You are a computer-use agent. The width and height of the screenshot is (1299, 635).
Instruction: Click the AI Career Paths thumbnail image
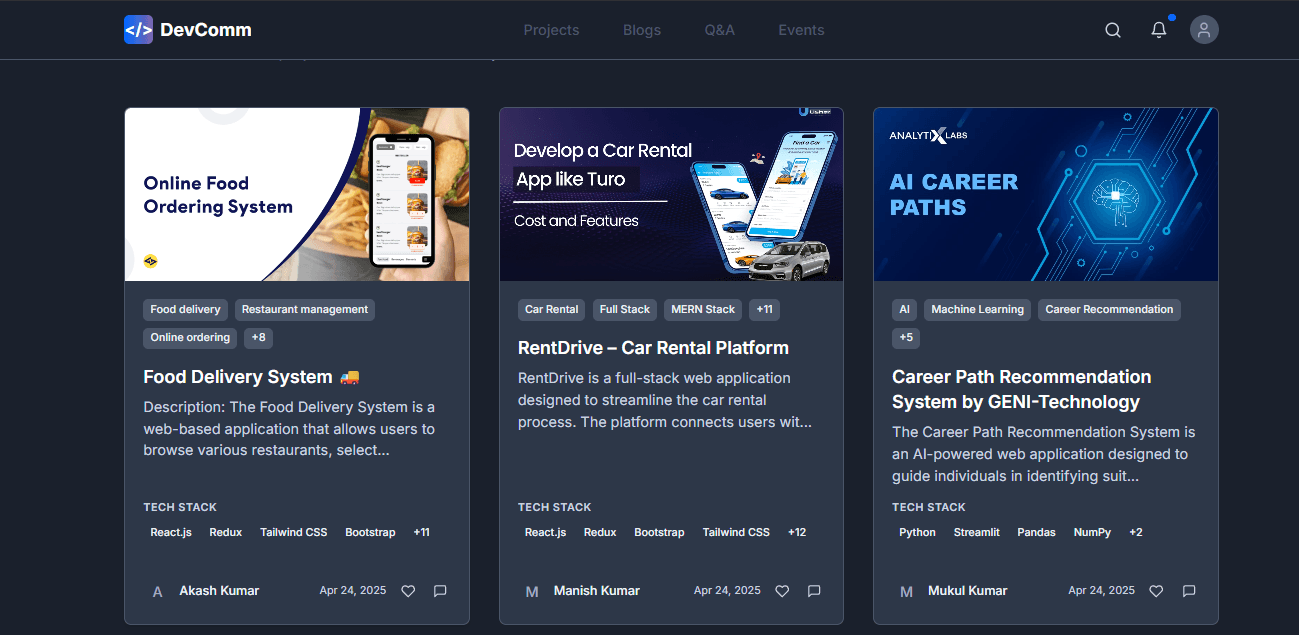point(1045,195)
